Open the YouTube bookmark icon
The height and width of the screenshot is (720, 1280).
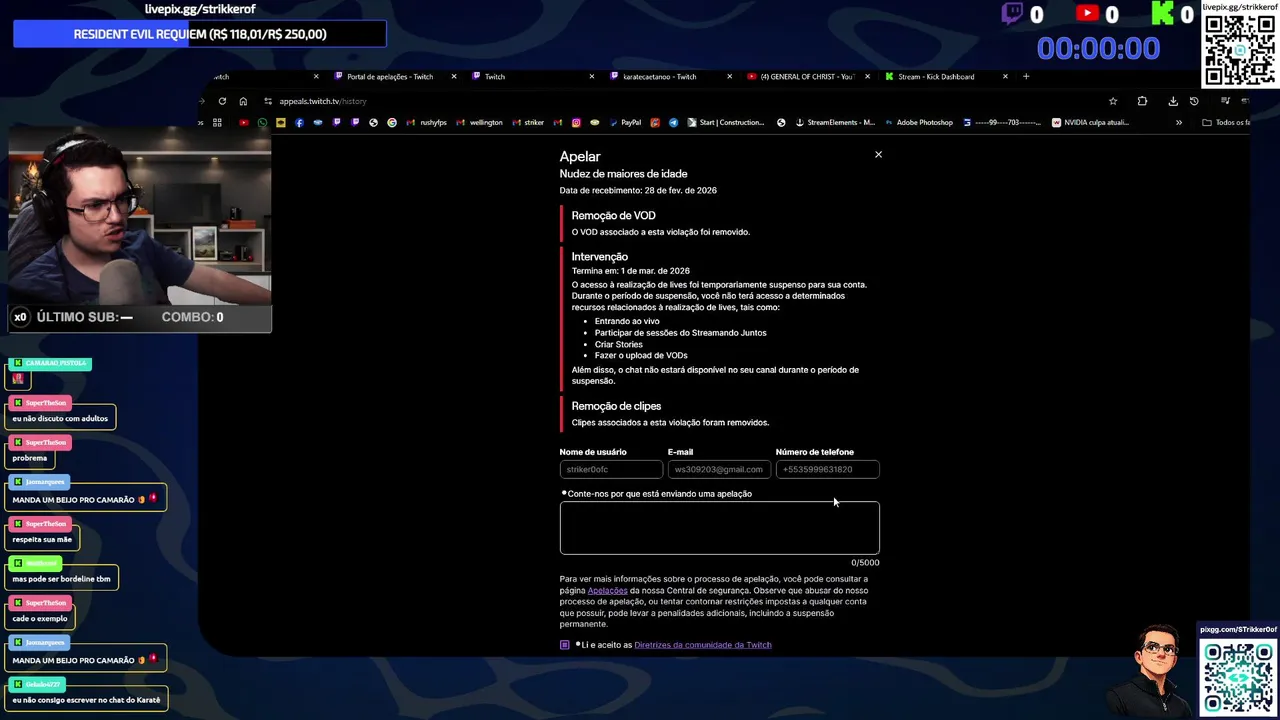tap(244, 122)
